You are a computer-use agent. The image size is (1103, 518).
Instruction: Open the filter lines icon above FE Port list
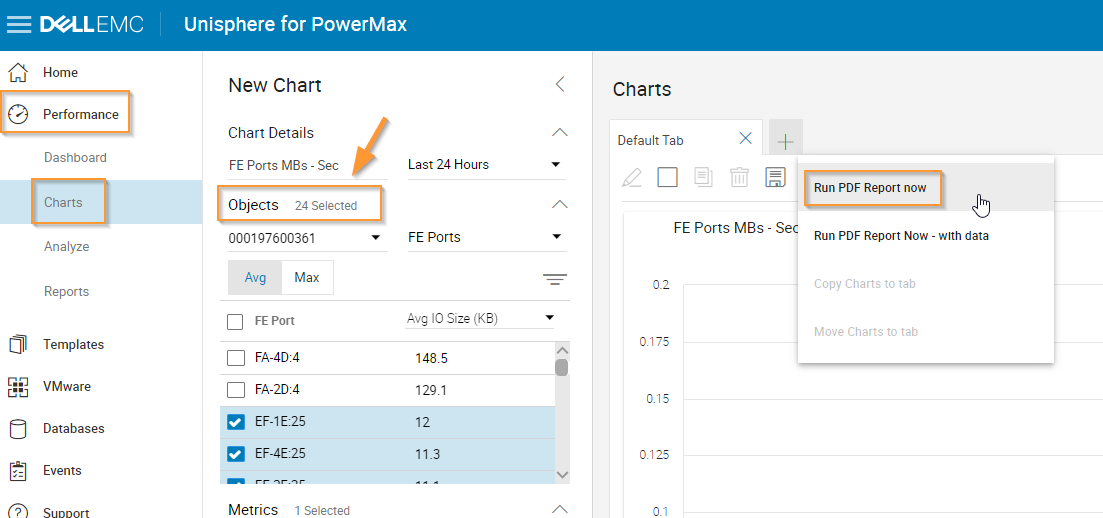554,279
